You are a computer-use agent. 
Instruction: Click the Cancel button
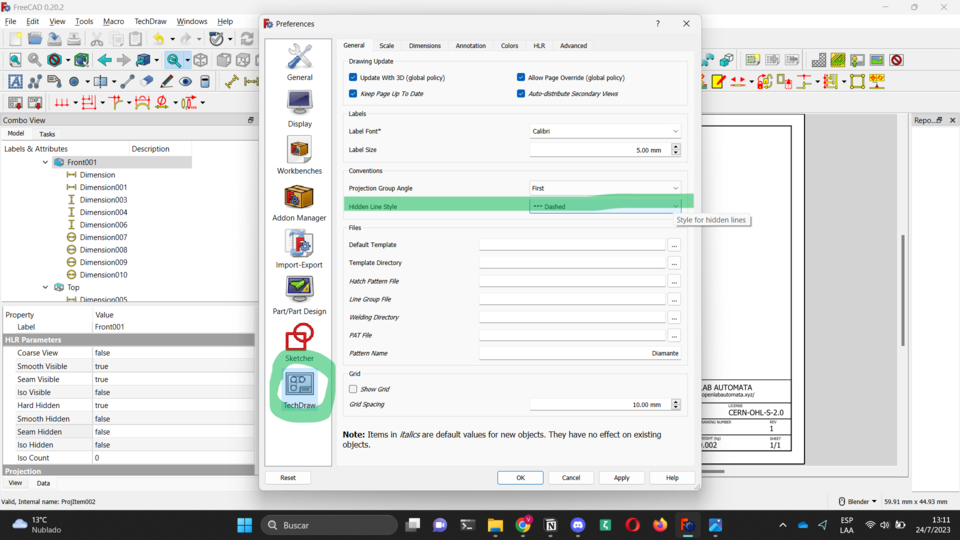tap(571, 478)
